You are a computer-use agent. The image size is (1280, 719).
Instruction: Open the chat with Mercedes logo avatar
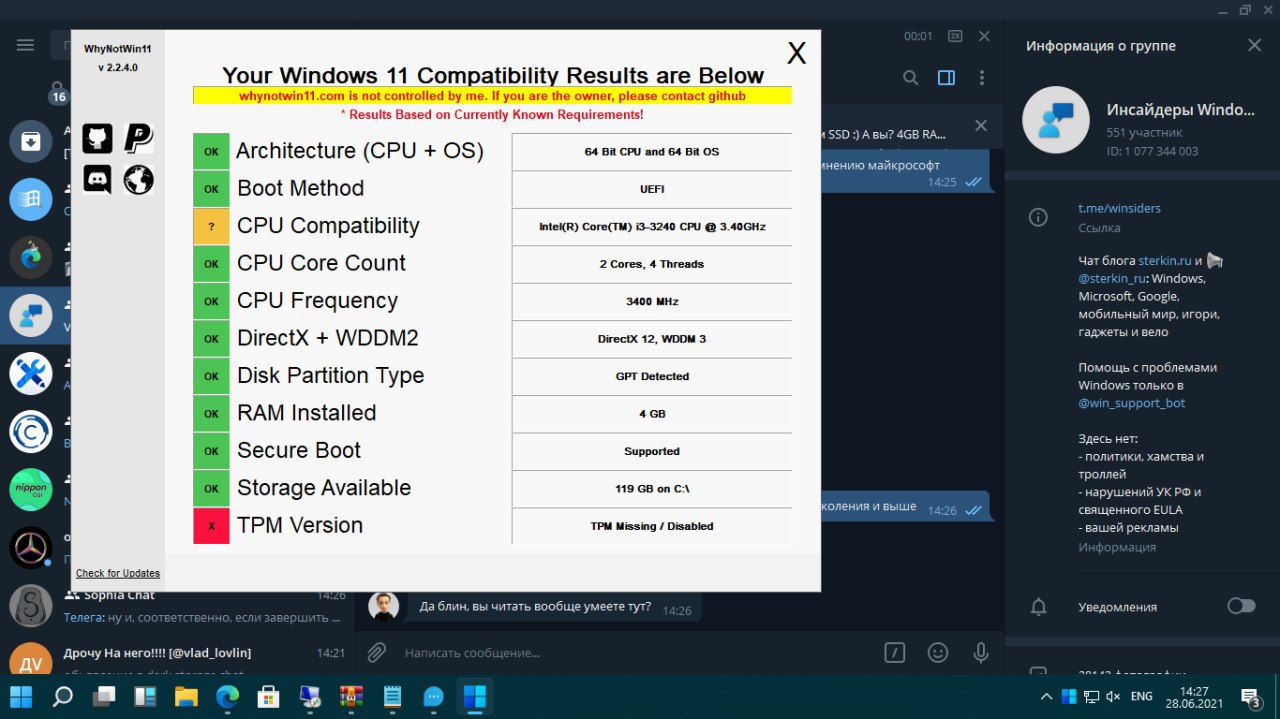click(31, 548)
